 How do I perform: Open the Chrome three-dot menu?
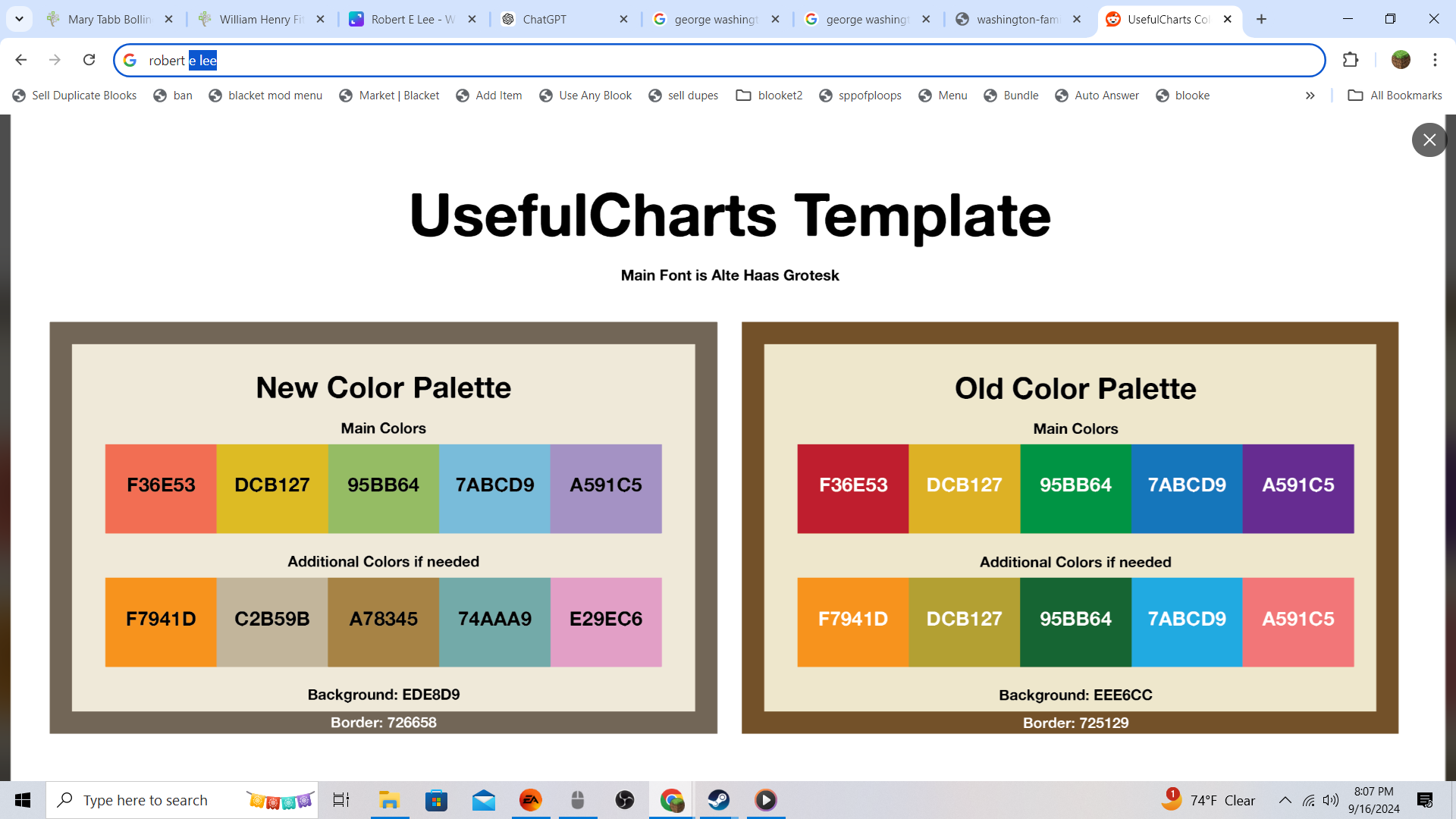pos(1435,60)
